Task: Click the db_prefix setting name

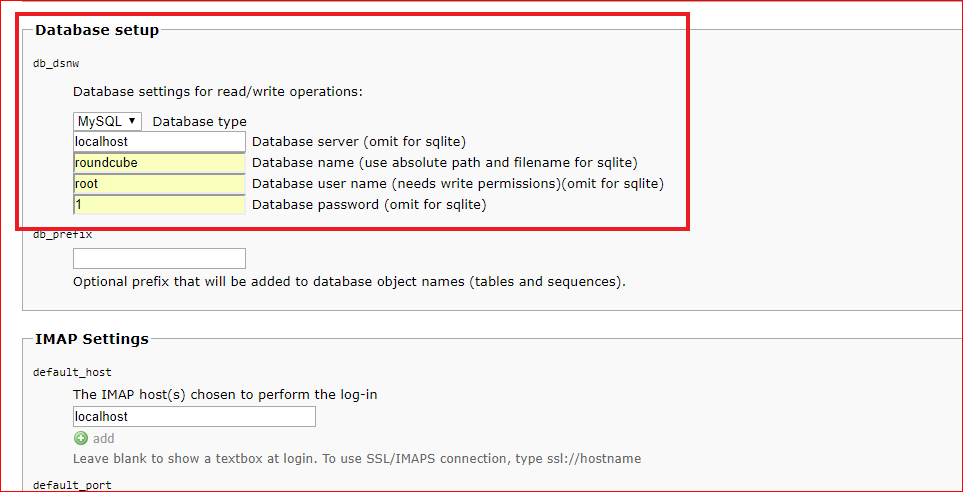Action: pyautogui.click(x=62, y=234)
